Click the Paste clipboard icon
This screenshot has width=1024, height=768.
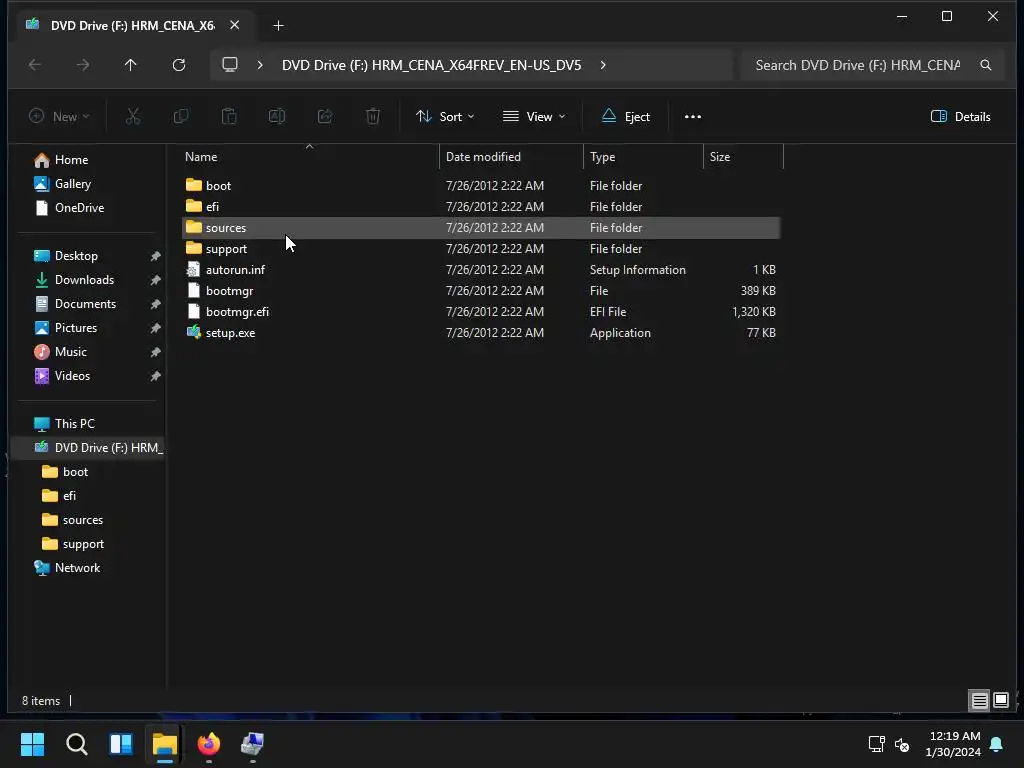coord(229,116)
